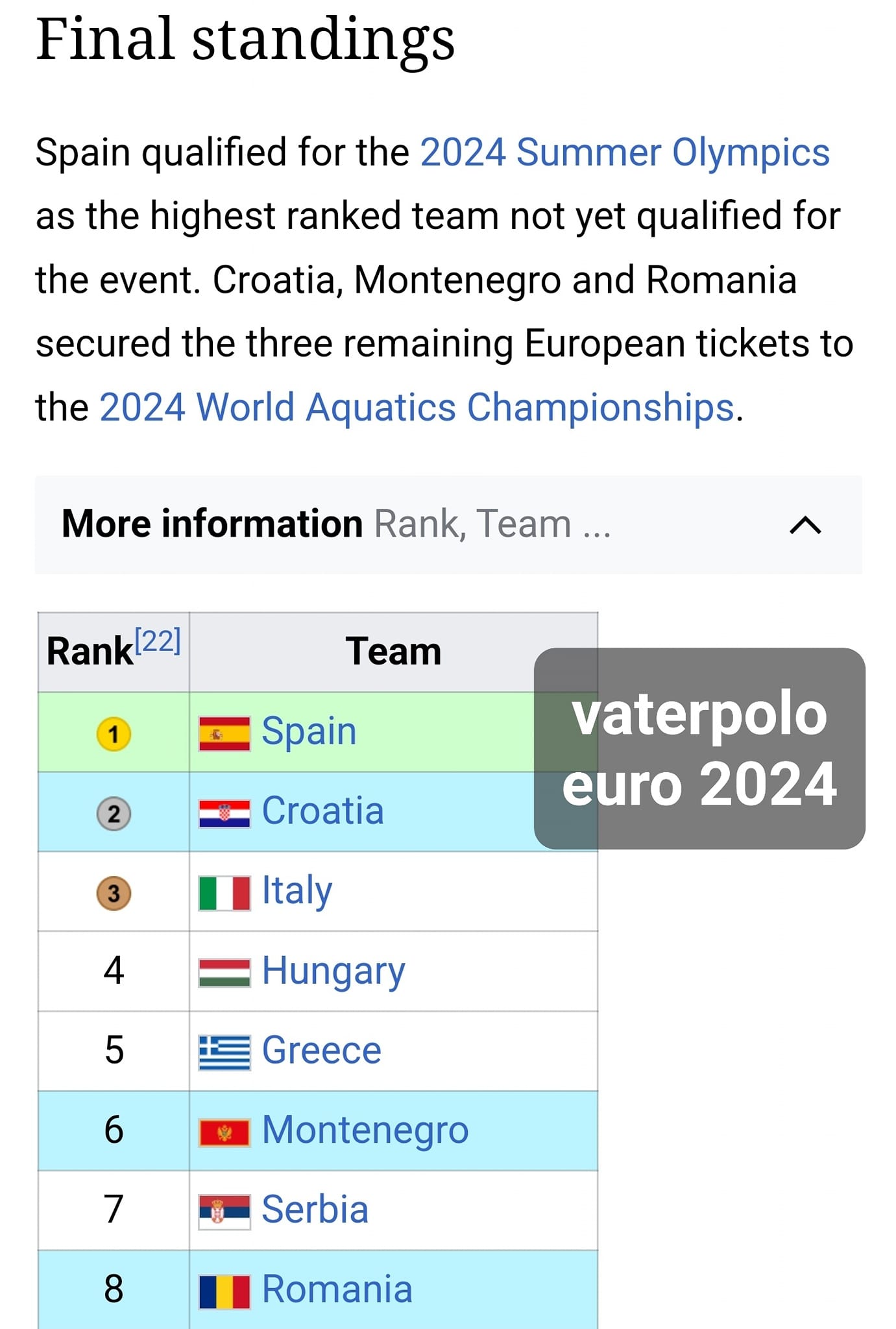Click the Greece flag icon
896x1329 pixels.
click(224, 1053)
